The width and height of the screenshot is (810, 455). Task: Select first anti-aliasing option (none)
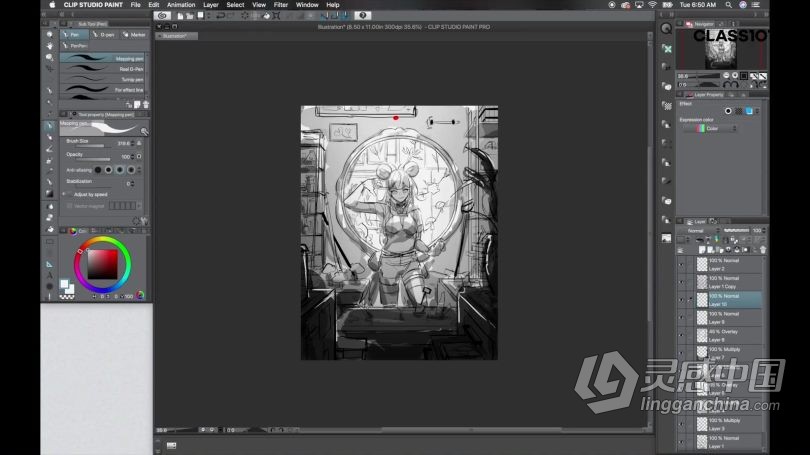point(98,169)
